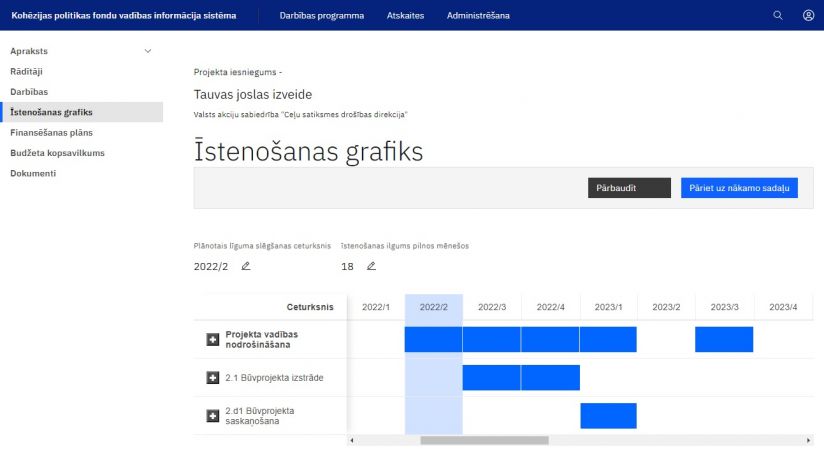Expand the 2.d1 Būvprojekta saskaņošana row
Image resolution: width=824 pixels, height=456 pixels.
pos(212,415)
